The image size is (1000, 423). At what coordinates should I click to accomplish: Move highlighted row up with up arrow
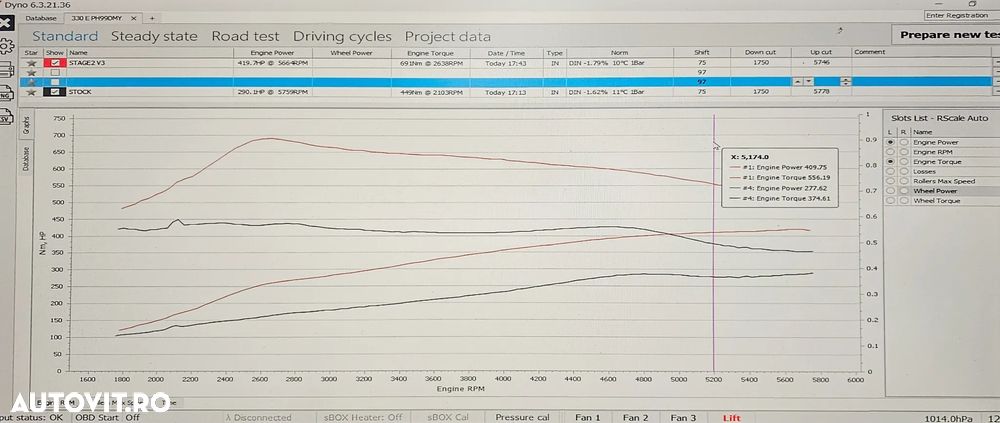798,82
